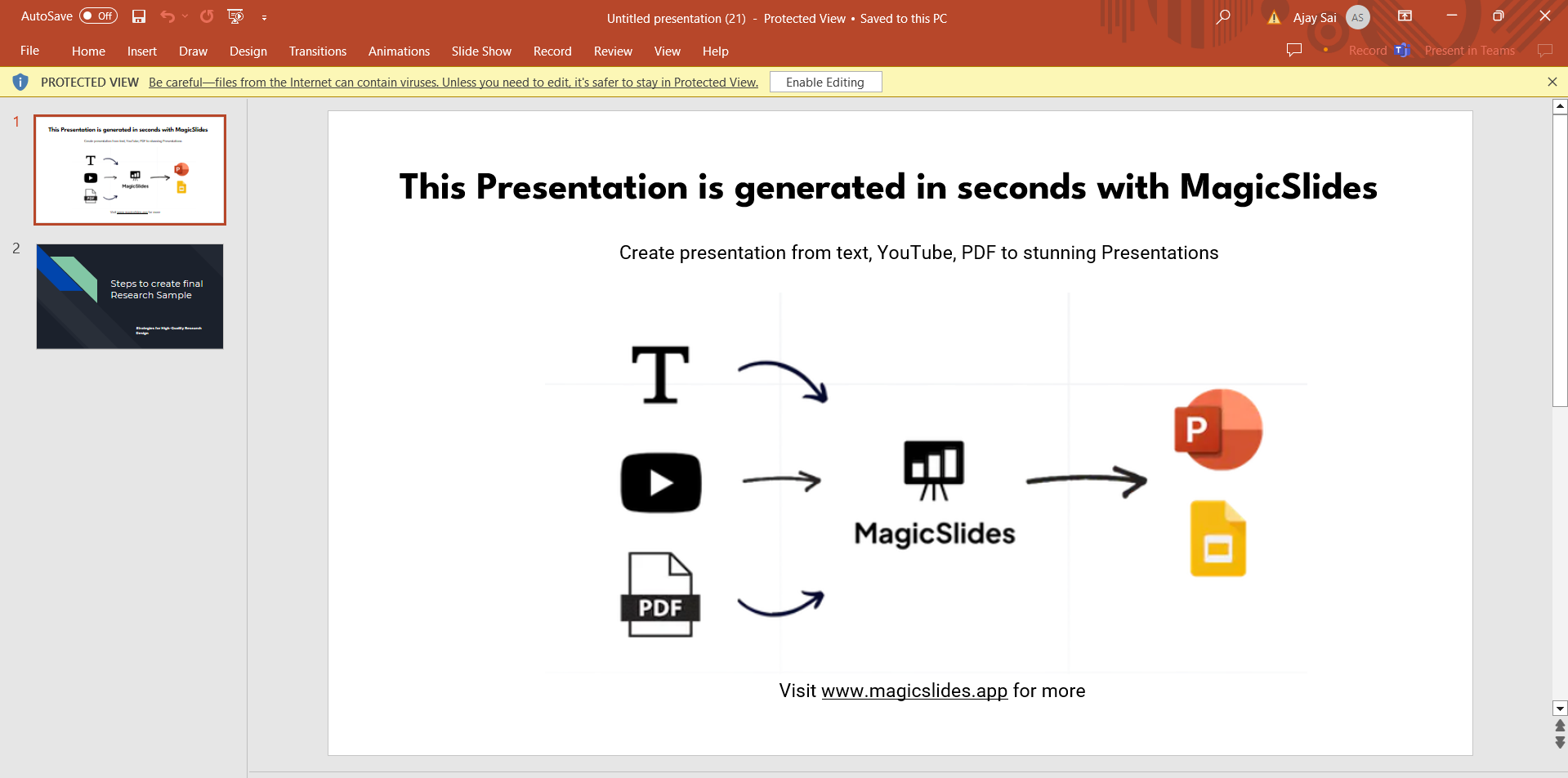The image size is (1568, 778).
Task: Click the slide title about MagicSlides
Action: (888, 188)
